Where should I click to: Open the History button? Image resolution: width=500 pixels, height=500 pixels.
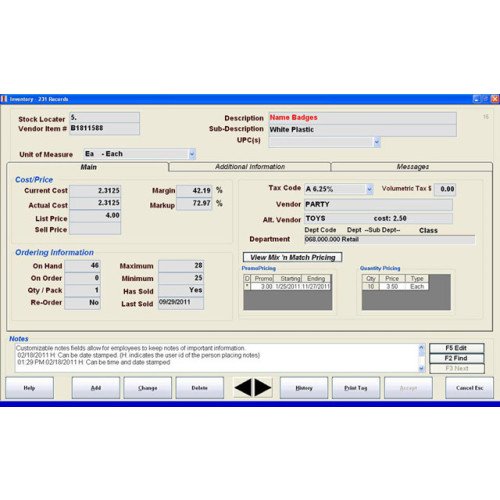pos(304,388)
